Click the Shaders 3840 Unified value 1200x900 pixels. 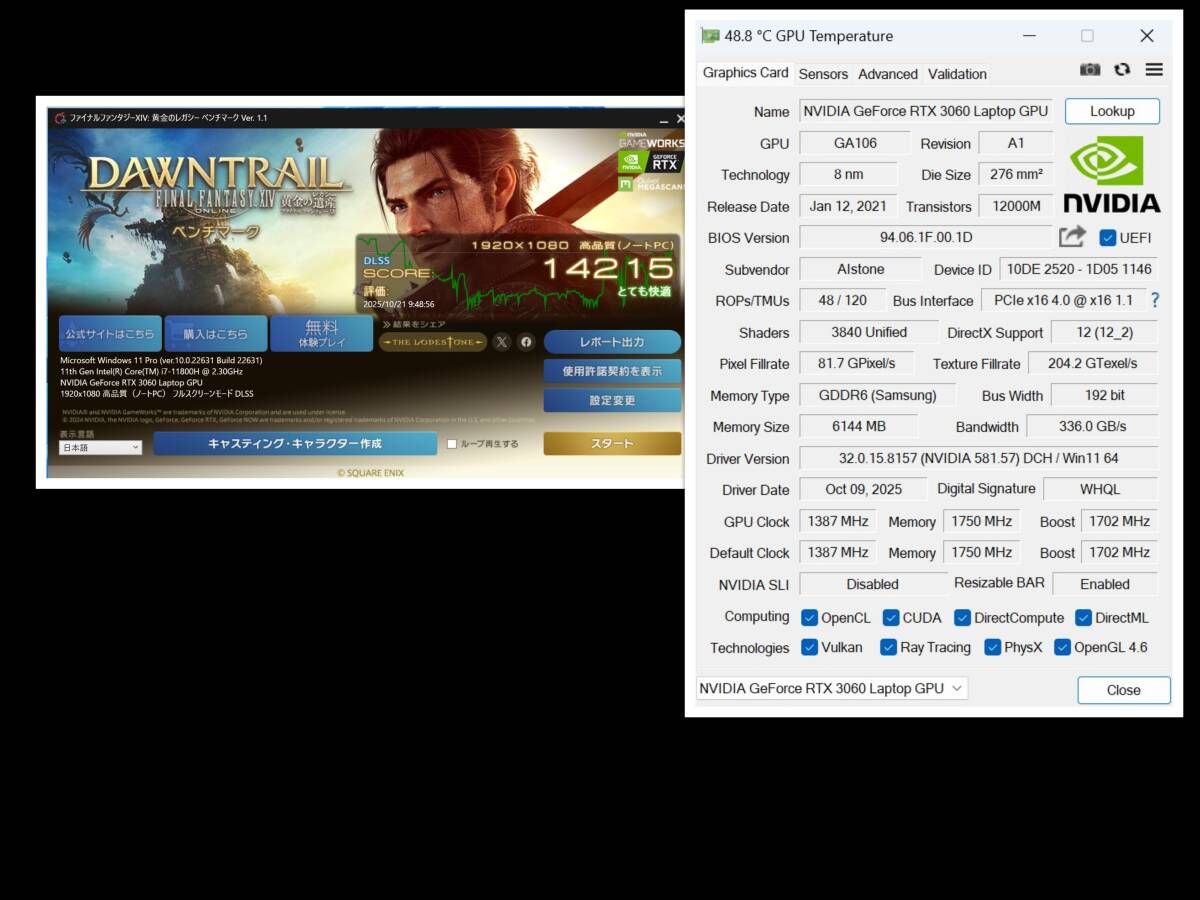(869, 332)
